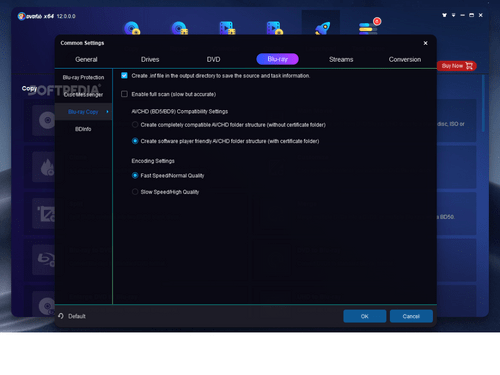Check the create .inf file option
Image resolution: width=500 pixels, height=375 pixels.
124,75
